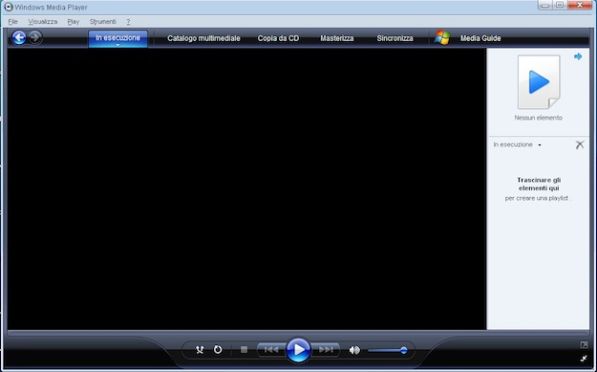
Task: Open the Sincronizza tab
Action: [x=395, y=38]
